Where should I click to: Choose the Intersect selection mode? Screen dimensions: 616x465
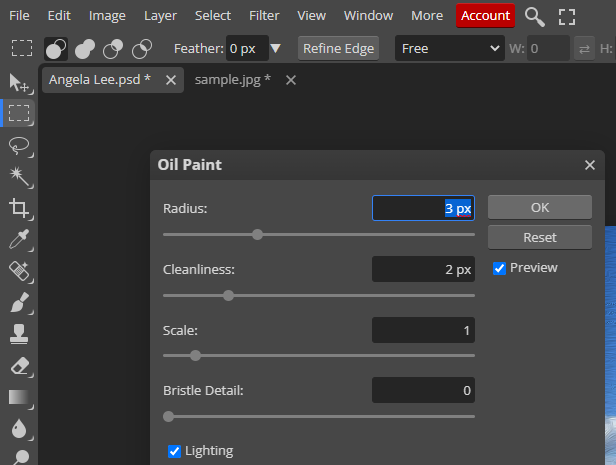click(142, 49)
